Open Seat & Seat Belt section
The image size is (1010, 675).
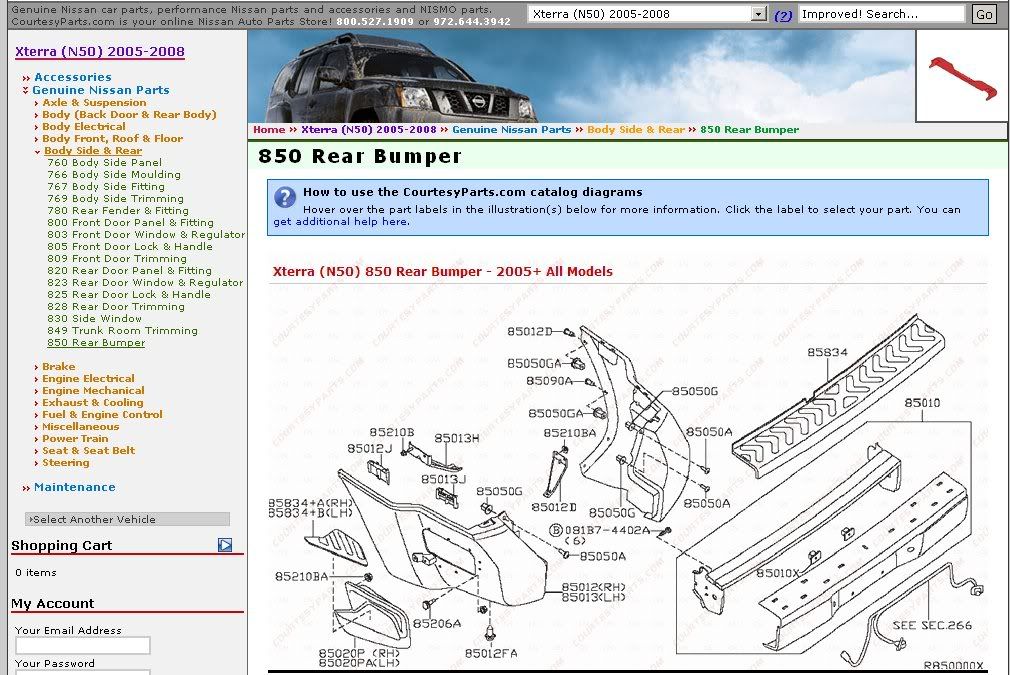pos(88,451)
